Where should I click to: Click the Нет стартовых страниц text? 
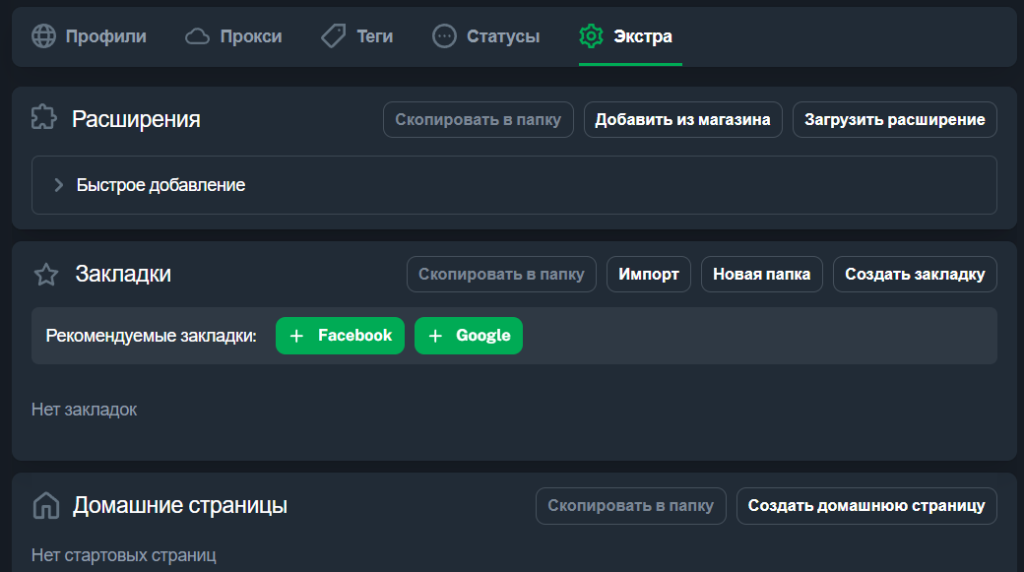123,555
